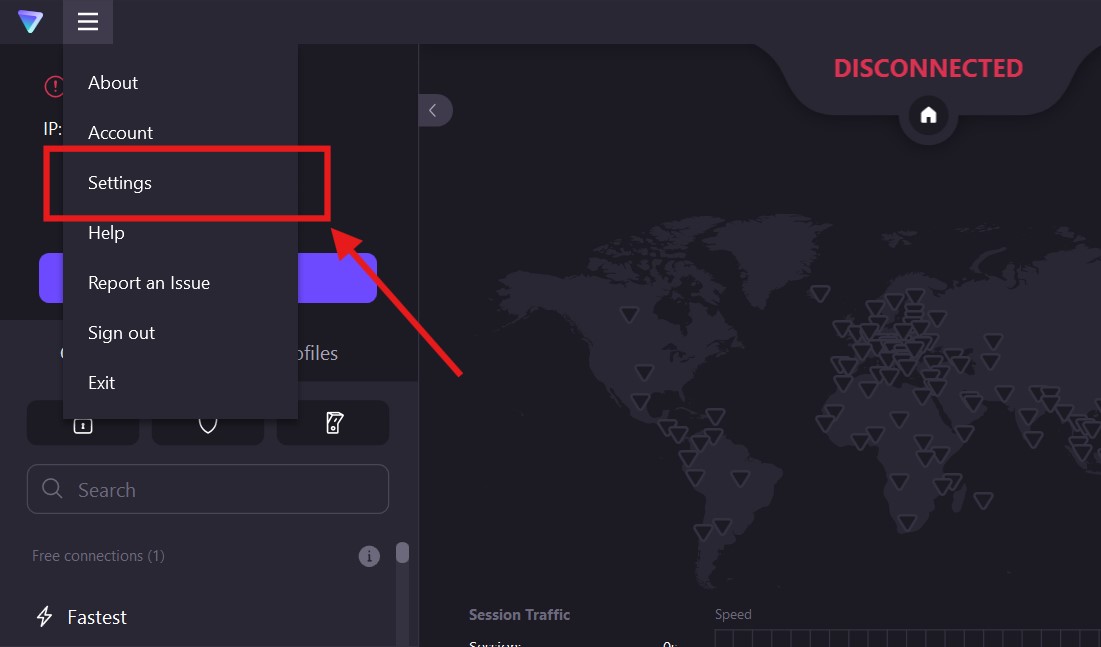Click the purple Quick Connect button
The image size is (1101, 647).
(338, 278)
